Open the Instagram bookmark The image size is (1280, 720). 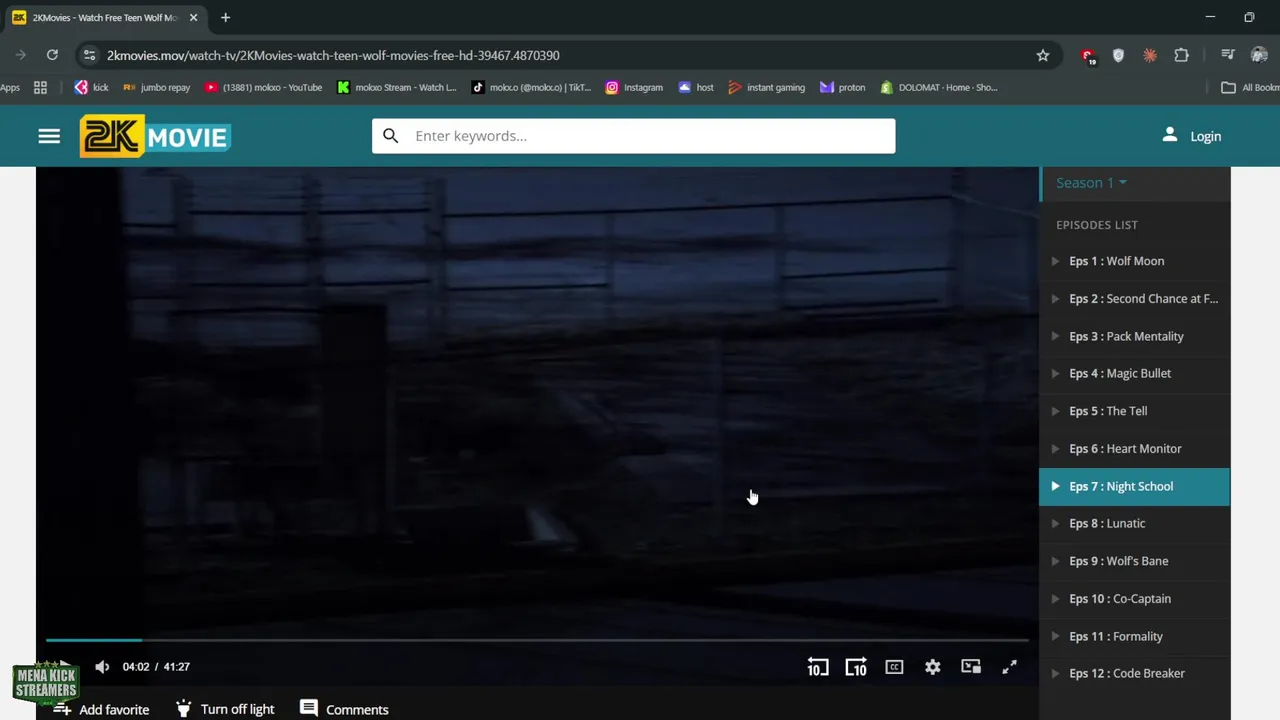pyautogui.click(x=634, y=87)
